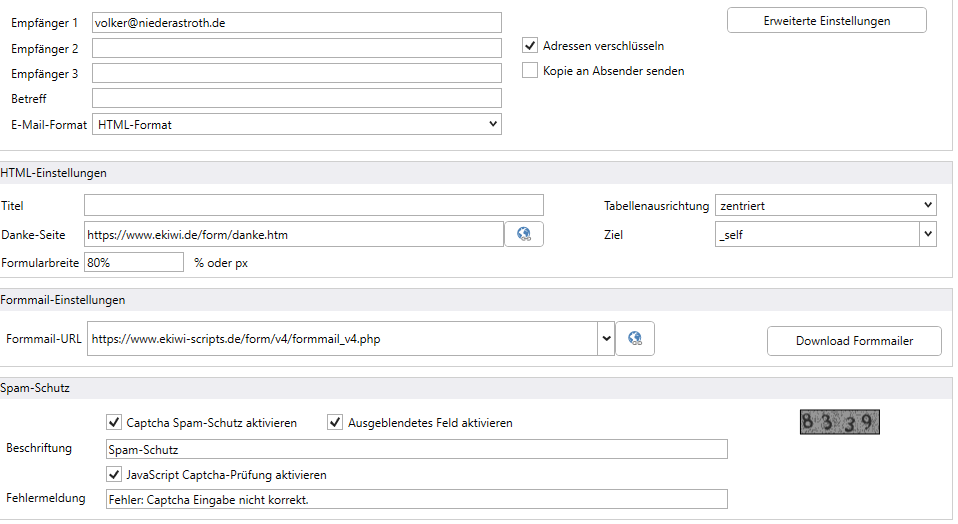The height and width of the screenshot is (524, 958).
Task: Enable Kopie an Absender senden
Action: [531, 71]
